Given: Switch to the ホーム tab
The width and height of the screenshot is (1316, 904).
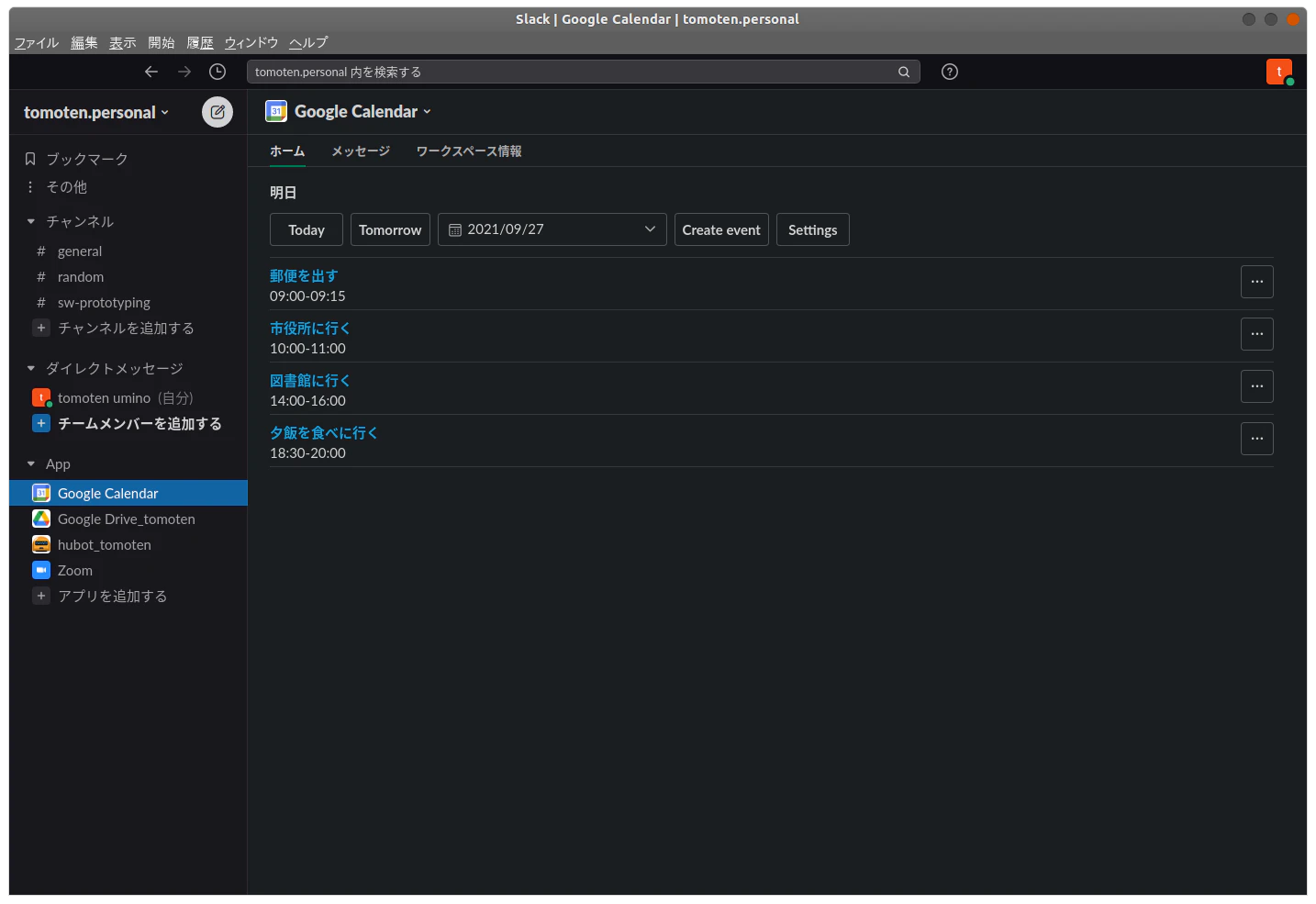Looking at the screenshot, I should point(287,151).
